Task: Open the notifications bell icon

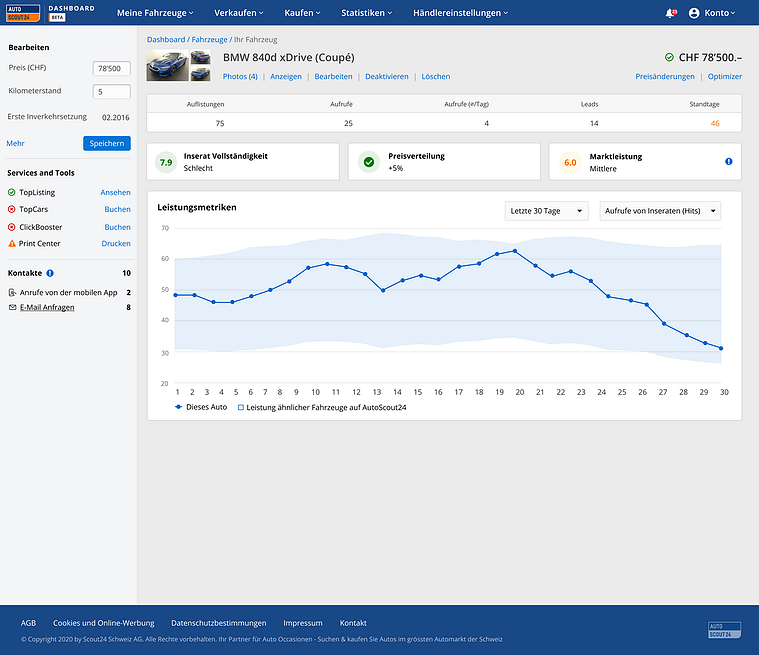Action: 670,13
